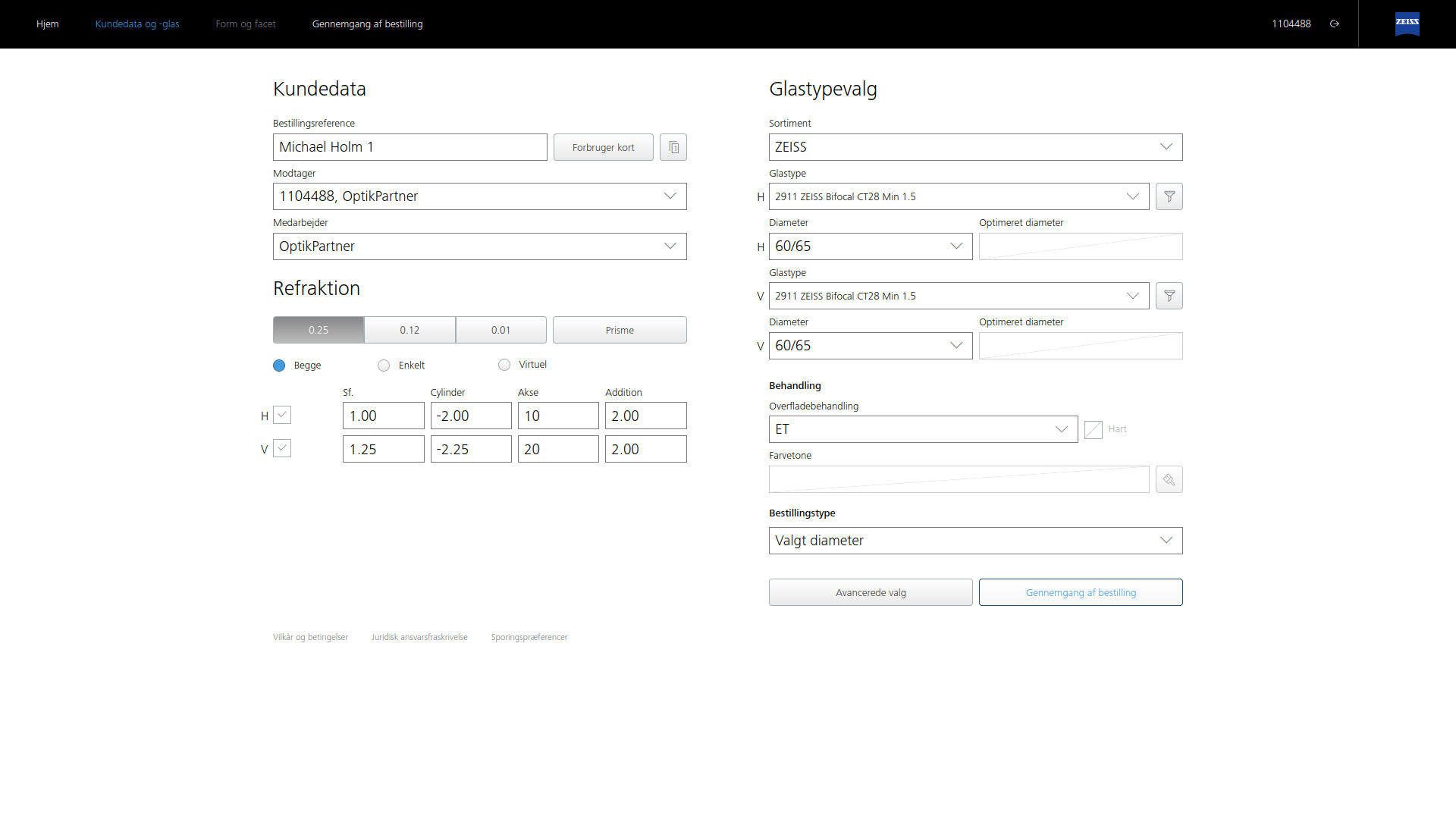Click the Farvetone color picker icon
The height and width of the screenshot is (819, 1456).
[1169, 479]
